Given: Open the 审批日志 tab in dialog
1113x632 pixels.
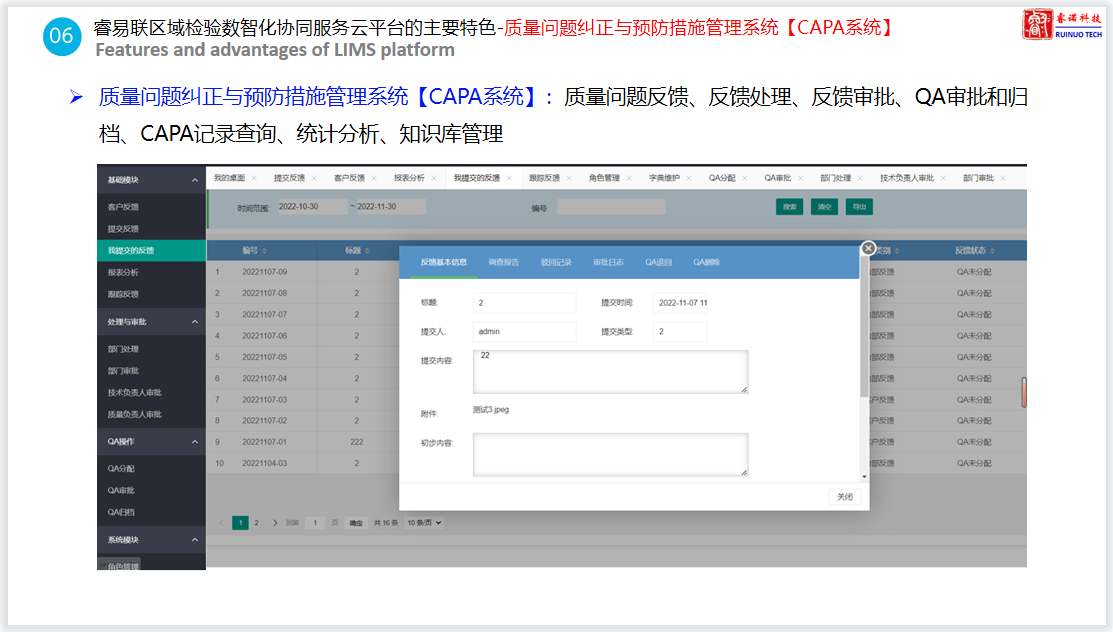Looking at the screenshot, I should pyautogui.click(x=608, y=263).
